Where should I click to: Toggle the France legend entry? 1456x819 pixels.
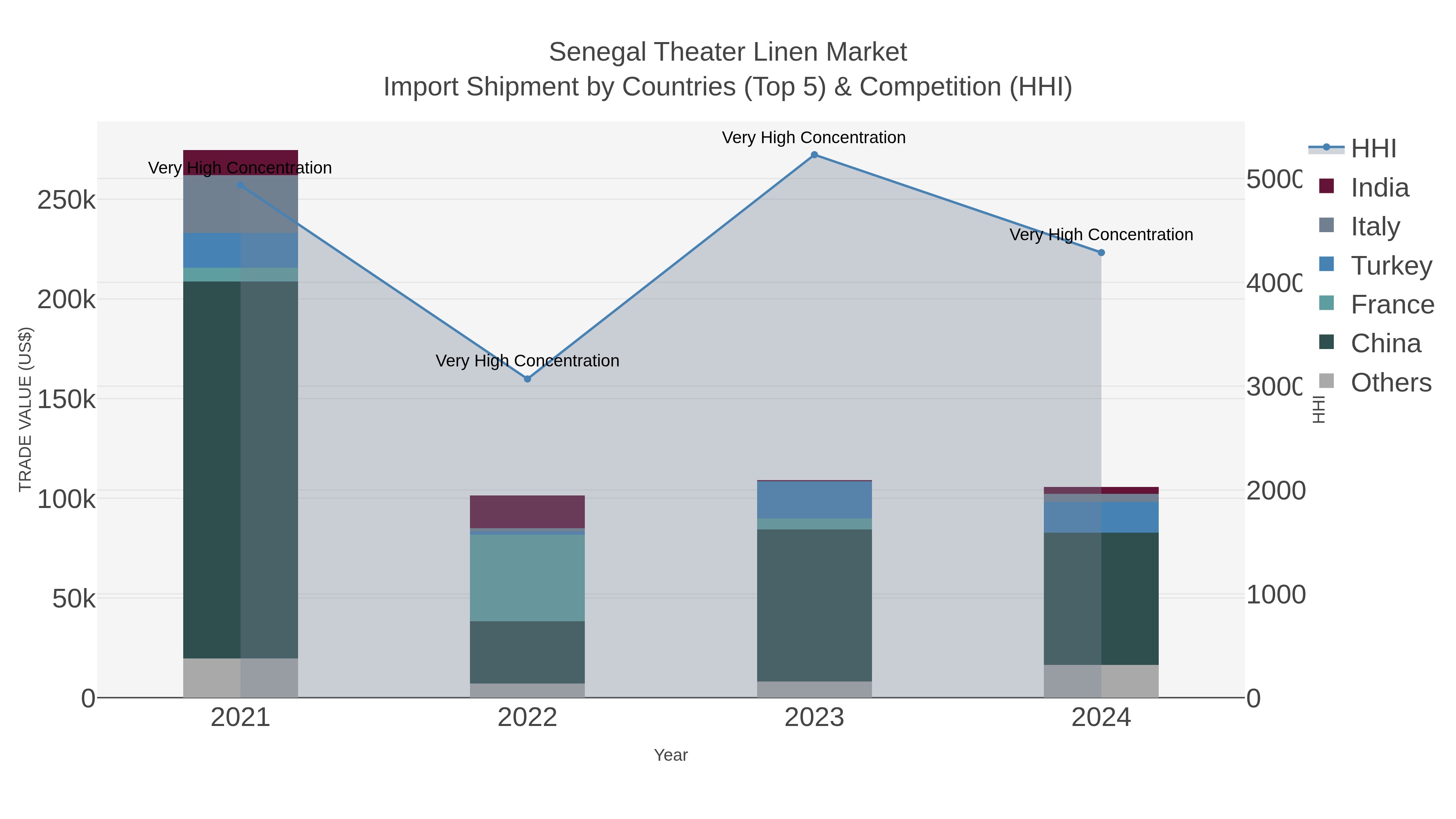click(x=1376, y=305)
